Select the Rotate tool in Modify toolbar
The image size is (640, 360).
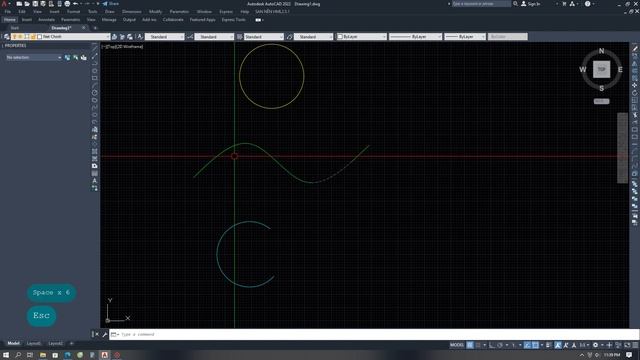635,93
